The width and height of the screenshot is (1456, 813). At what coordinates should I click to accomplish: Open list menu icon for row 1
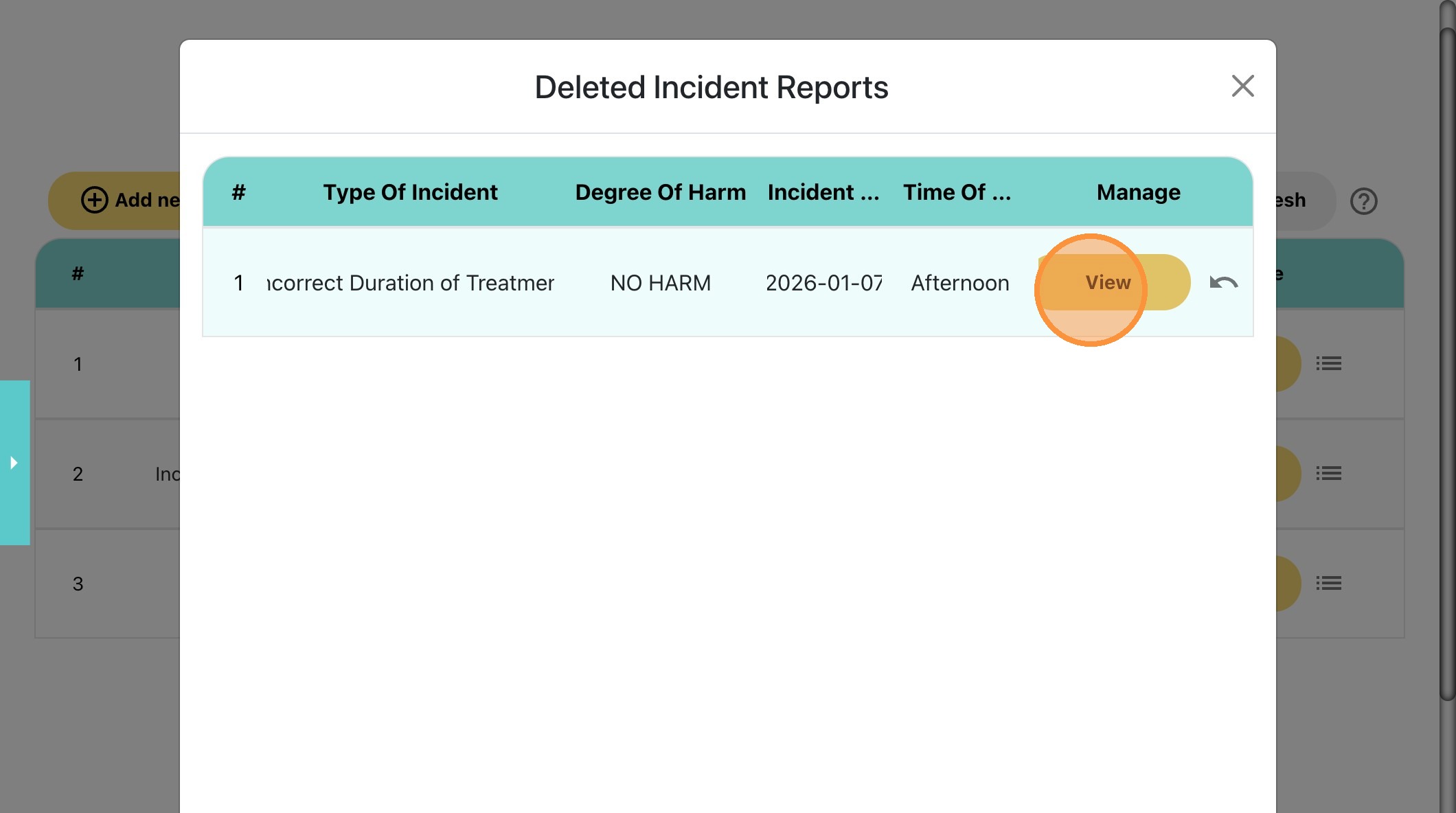point(1328,363)
